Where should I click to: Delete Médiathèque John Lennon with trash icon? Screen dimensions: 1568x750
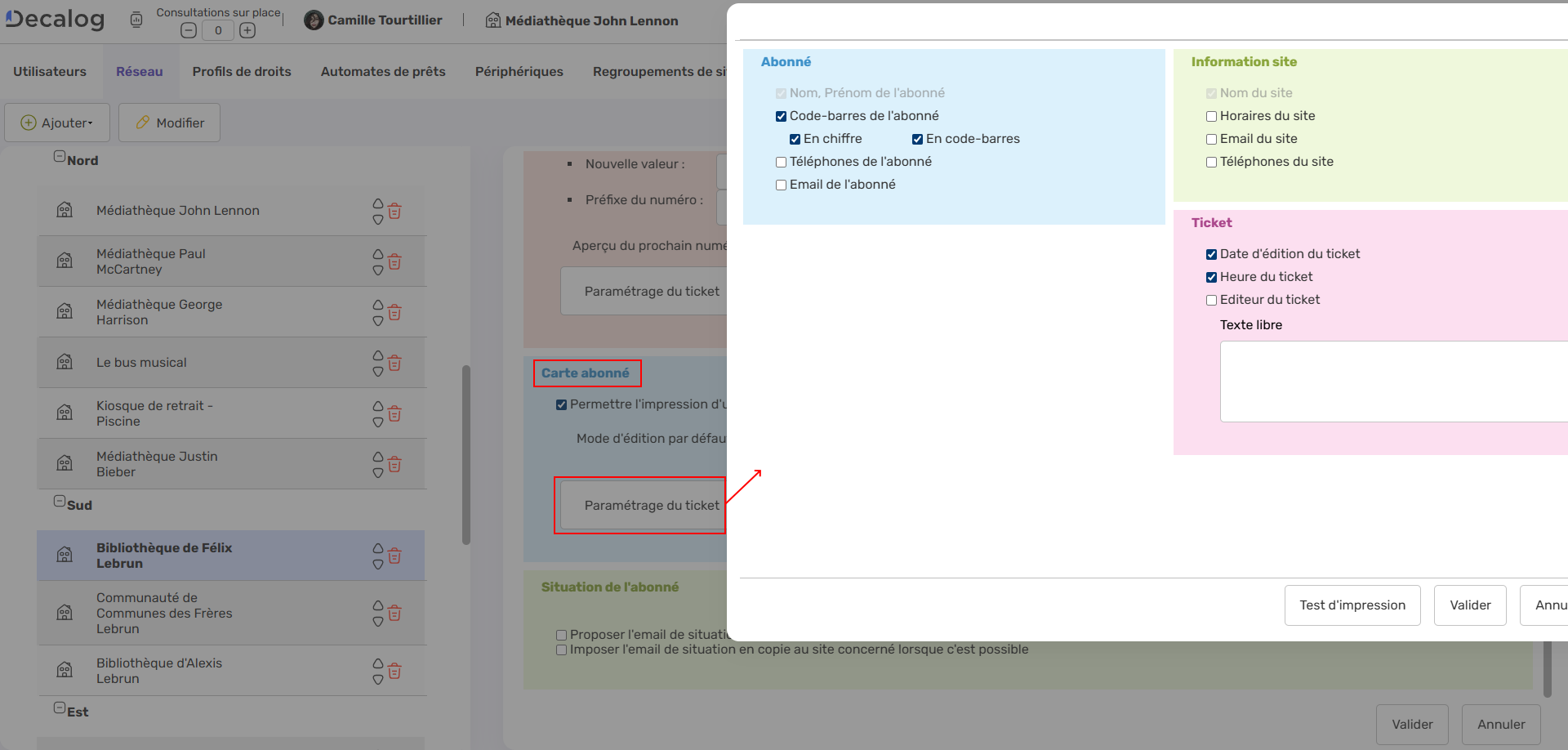pyautogui.click(x=394, y=212)
